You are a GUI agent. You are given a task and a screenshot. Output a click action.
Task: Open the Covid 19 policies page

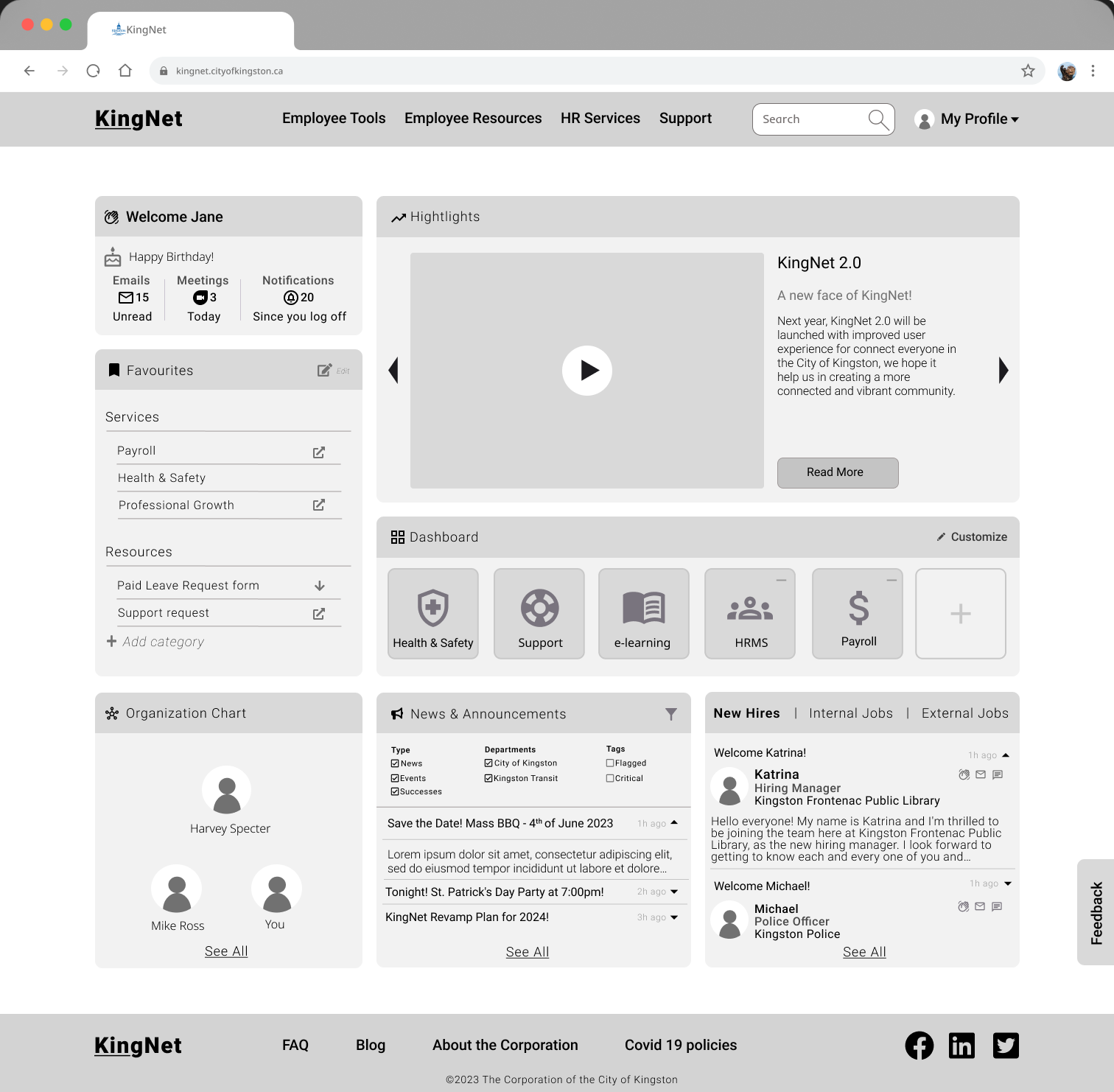tap(680, 1045)
